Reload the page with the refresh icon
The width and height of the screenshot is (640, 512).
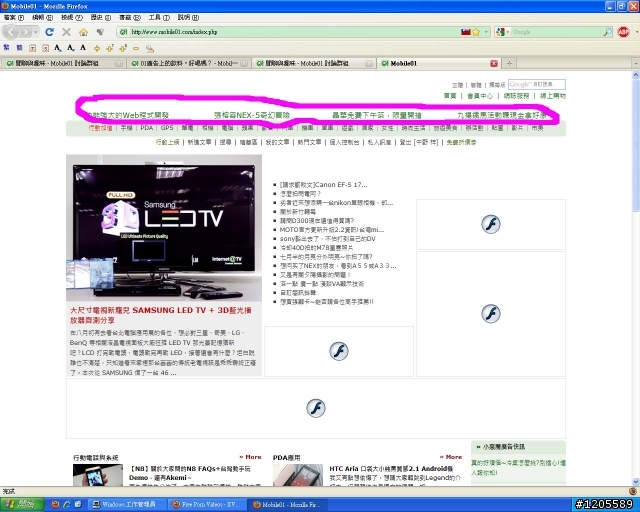[49, 32]
